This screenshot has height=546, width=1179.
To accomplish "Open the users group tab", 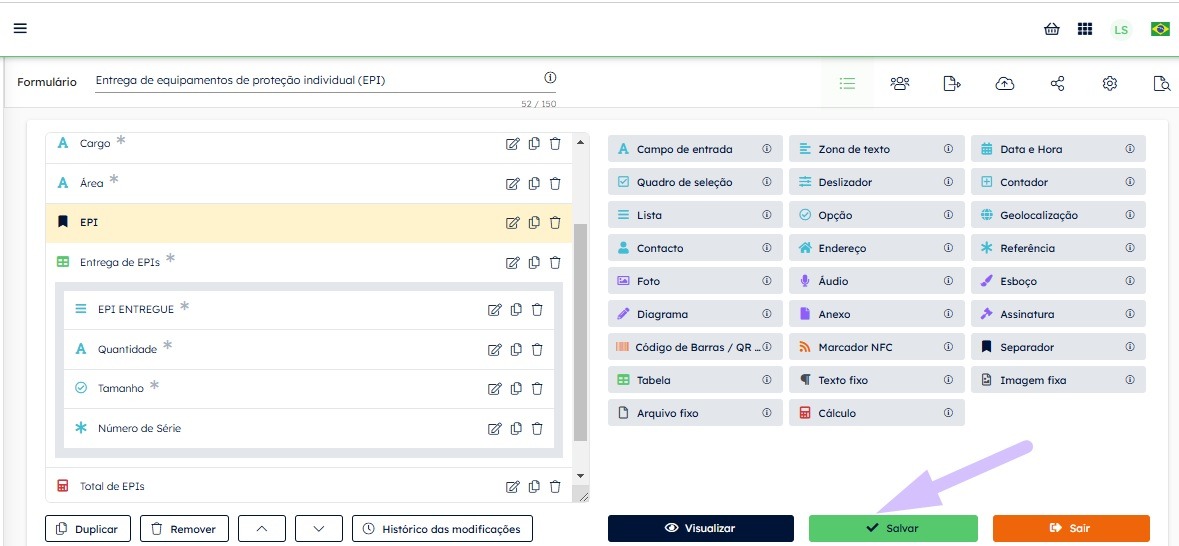I will 899,83.
